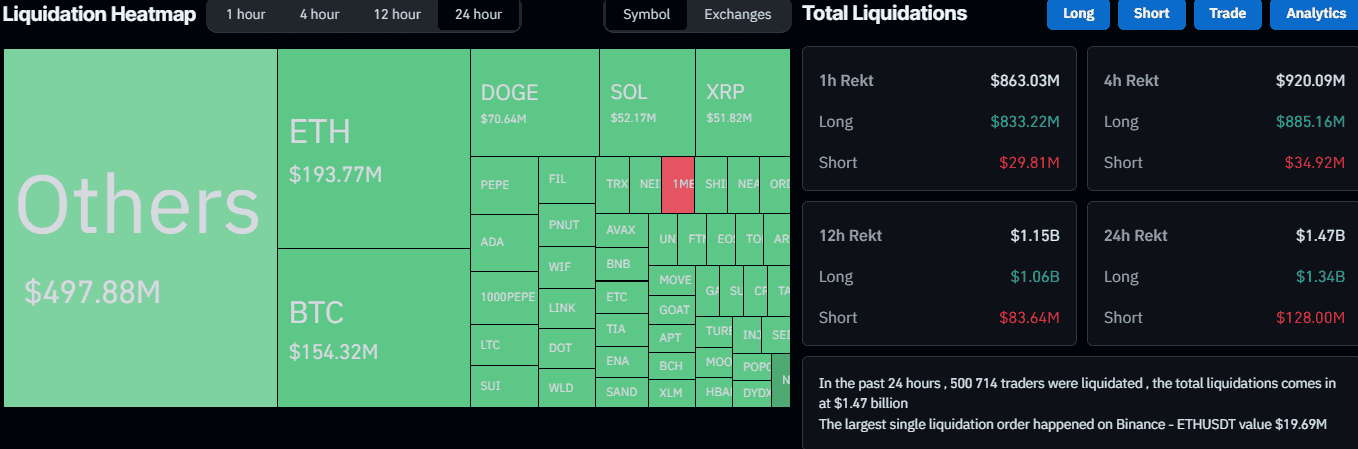Click the SOL heatmap tile
This screenshot has width=1358, height=449.
(647, 103)
